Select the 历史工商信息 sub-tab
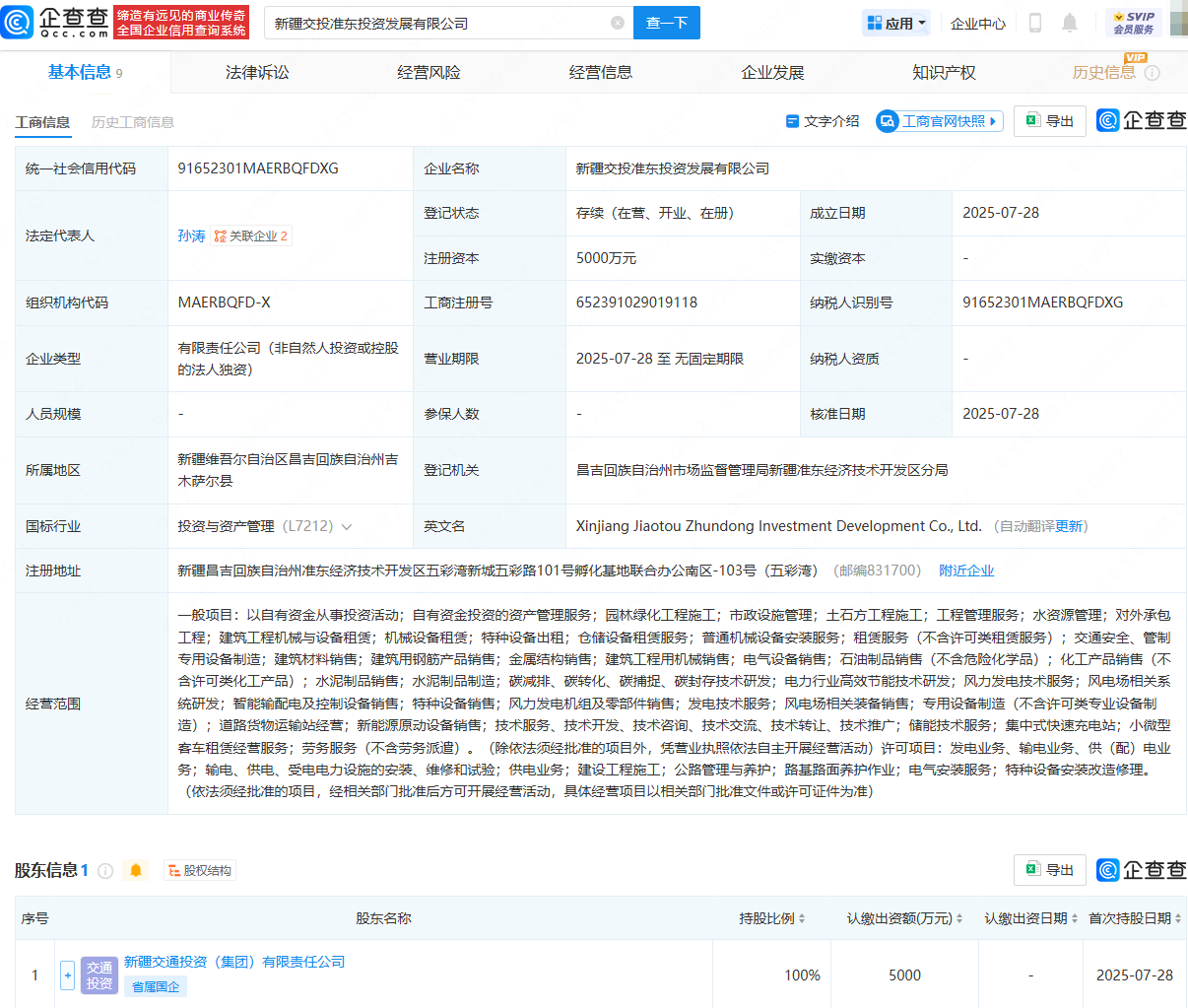 pyautogui.click(x=133, y=122)
